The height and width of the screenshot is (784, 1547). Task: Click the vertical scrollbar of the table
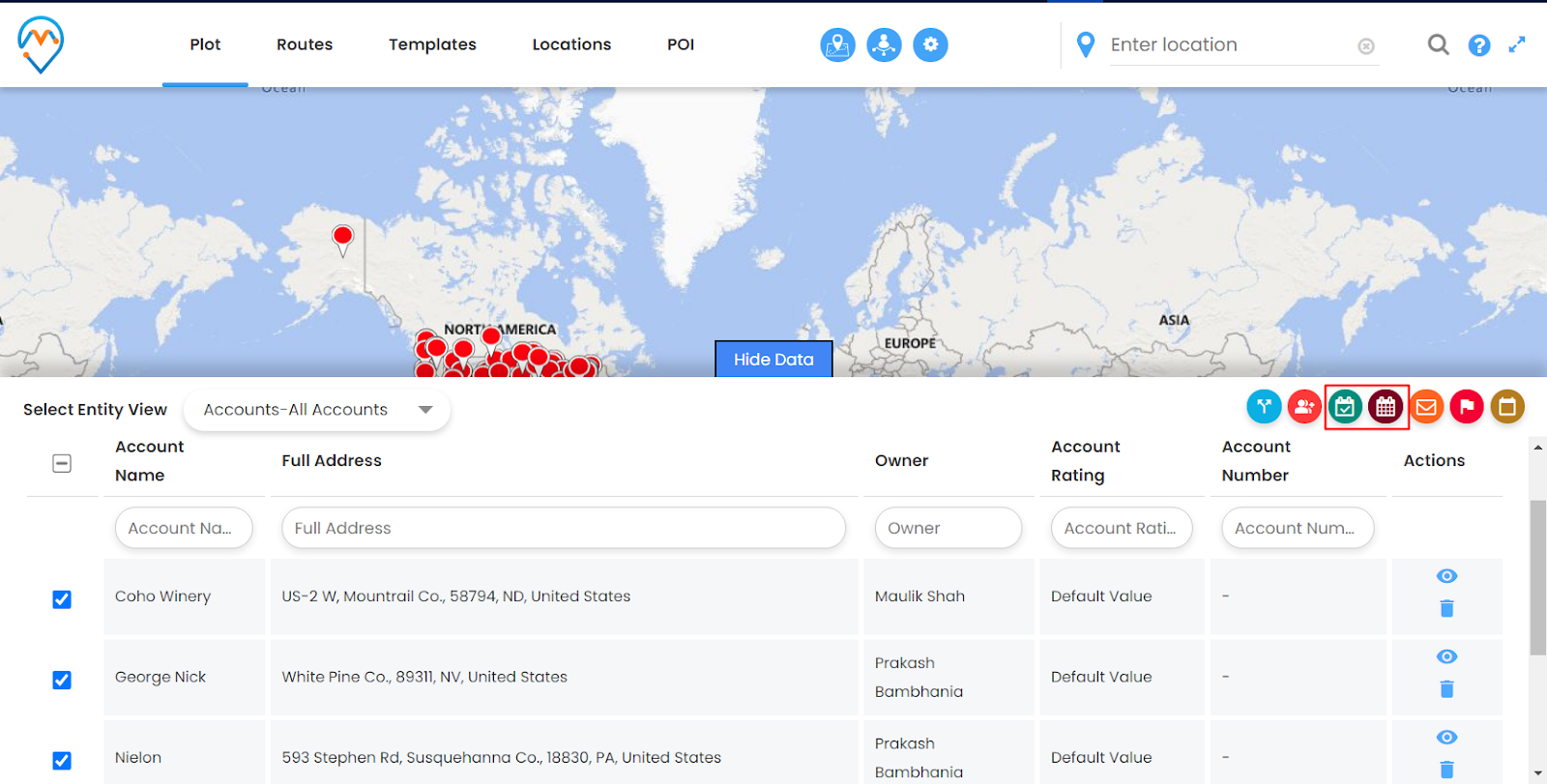(1537, 578)
